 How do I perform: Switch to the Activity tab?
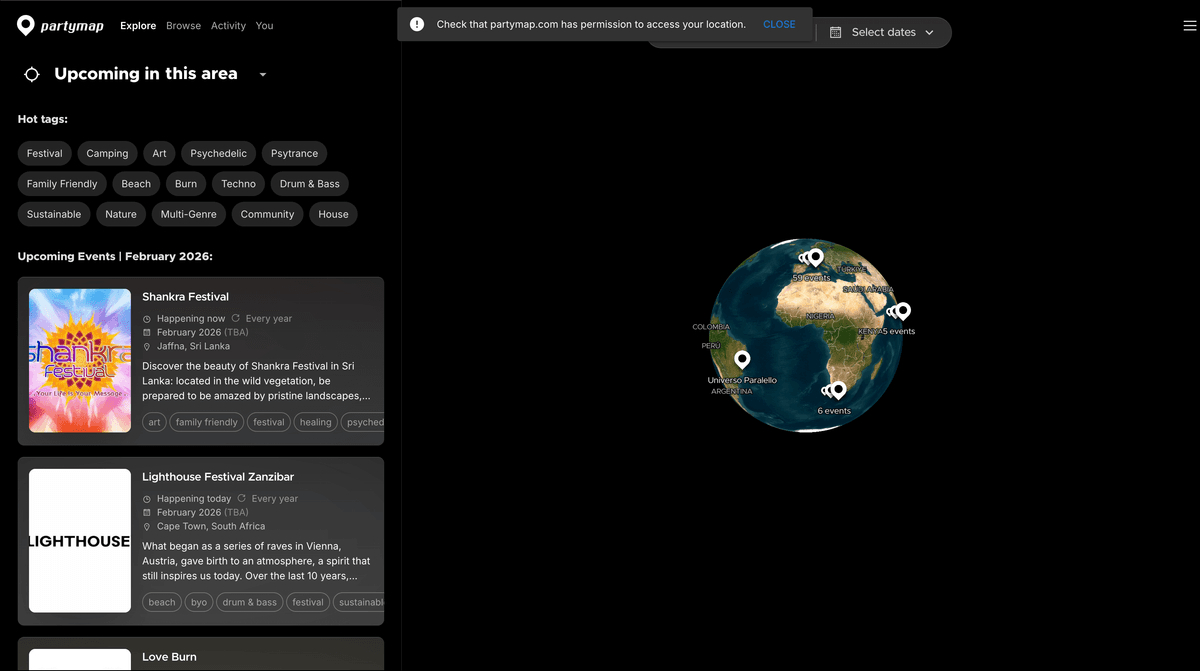click(228, 26)
